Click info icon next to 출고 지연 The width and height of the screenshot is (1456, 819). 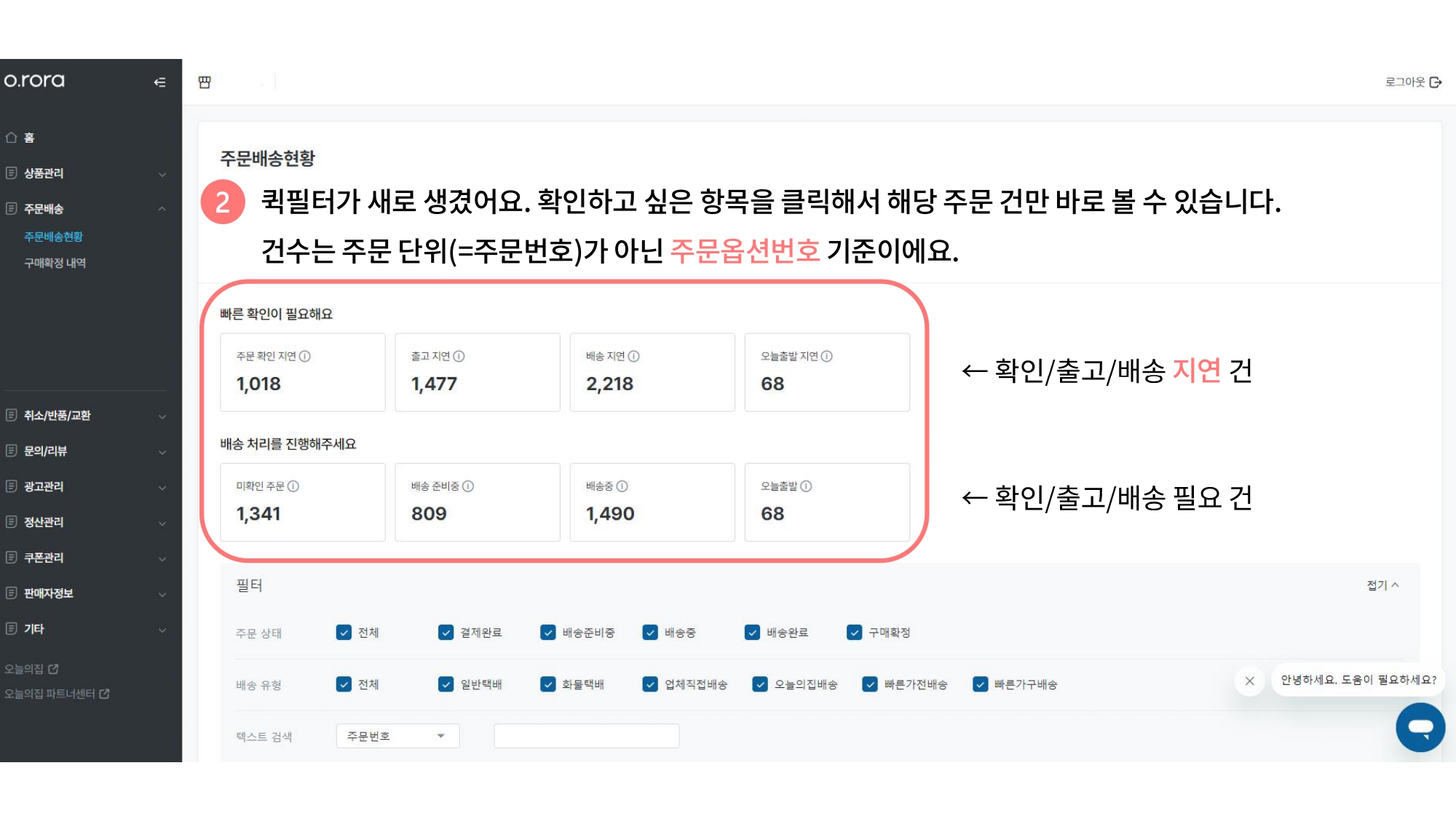coord(459,356)
